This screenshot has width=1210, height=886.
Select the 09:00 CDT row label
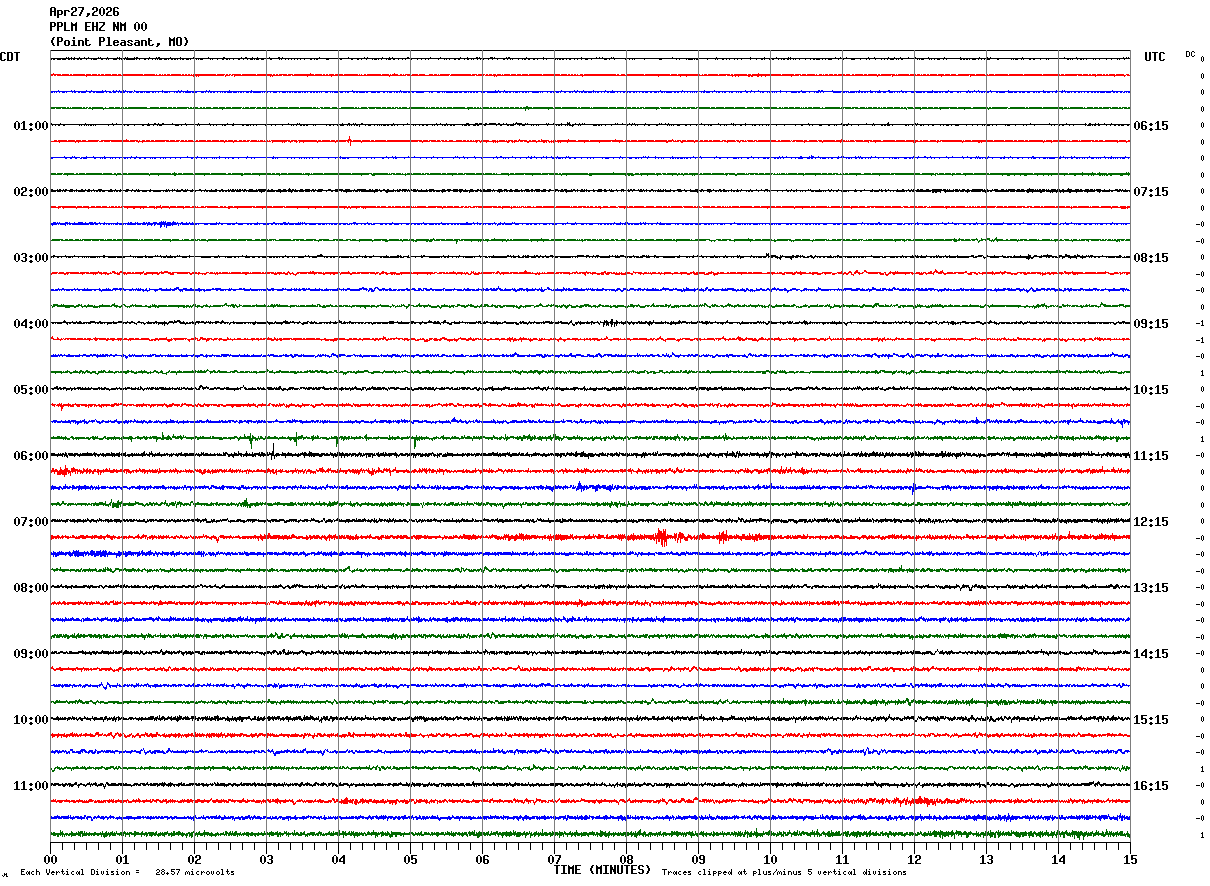pyautogui.click(x=31, y=654)
